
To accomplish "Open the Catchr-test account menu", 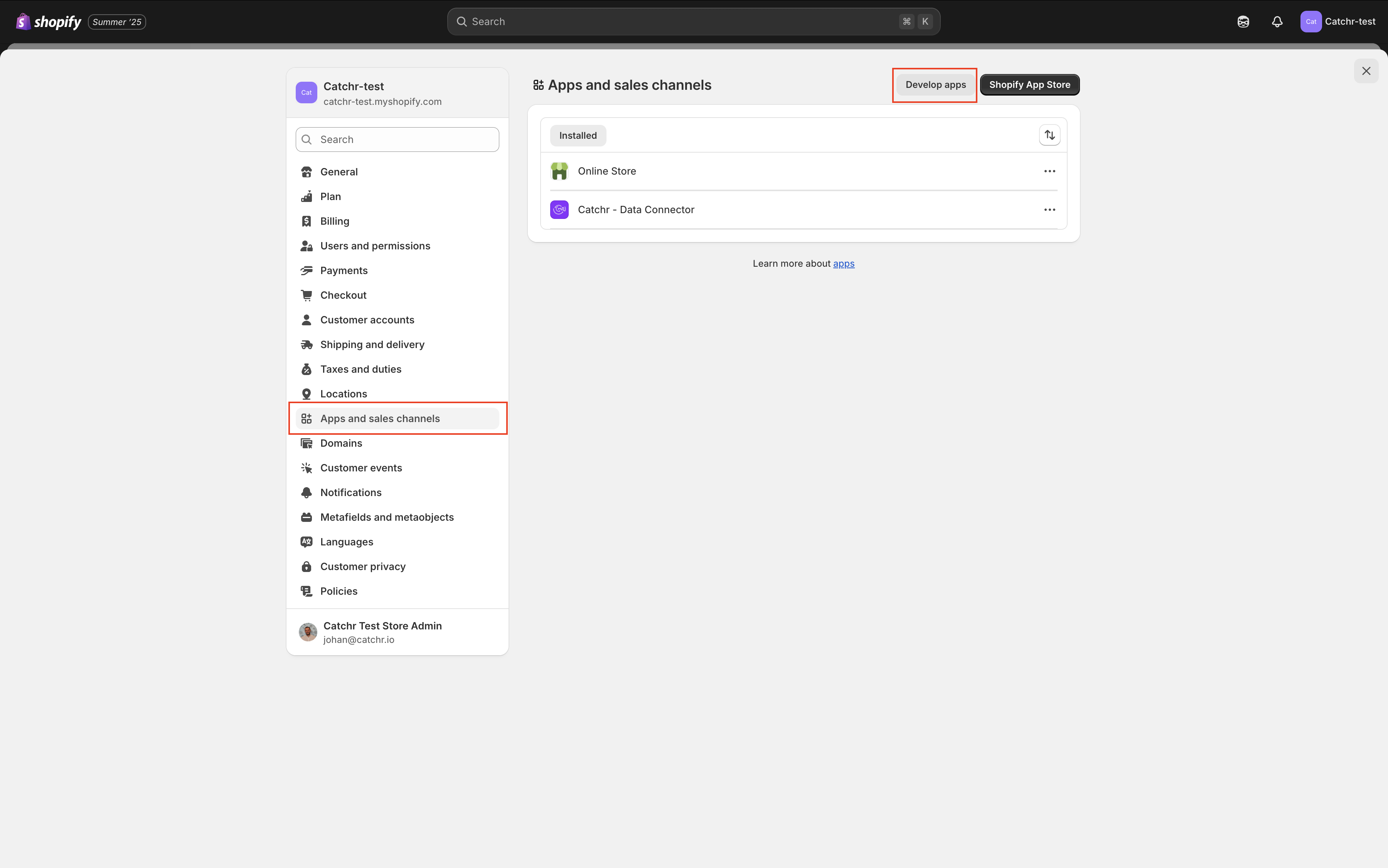I will point(1338,22).
